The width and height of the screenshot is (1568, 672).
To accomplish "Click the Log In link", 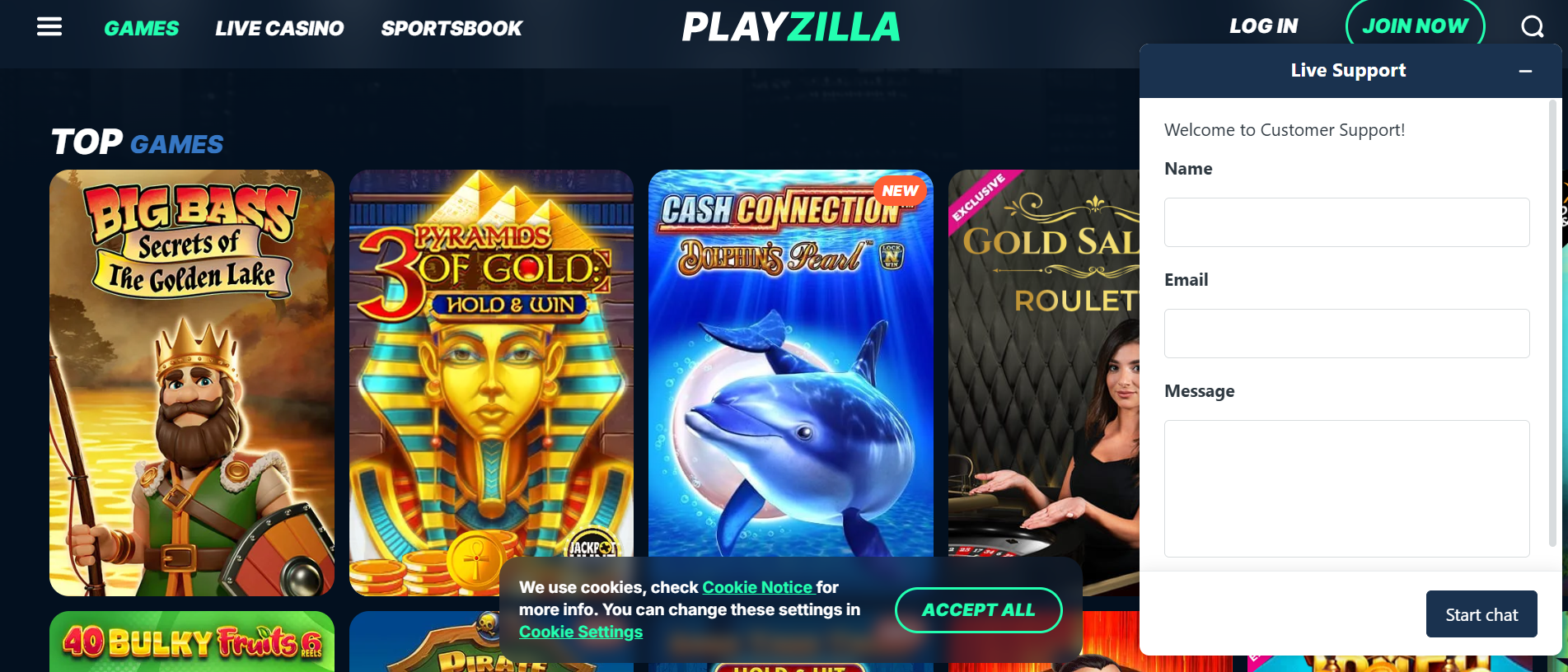I will pyautogui.click(x=1263, y=26).
